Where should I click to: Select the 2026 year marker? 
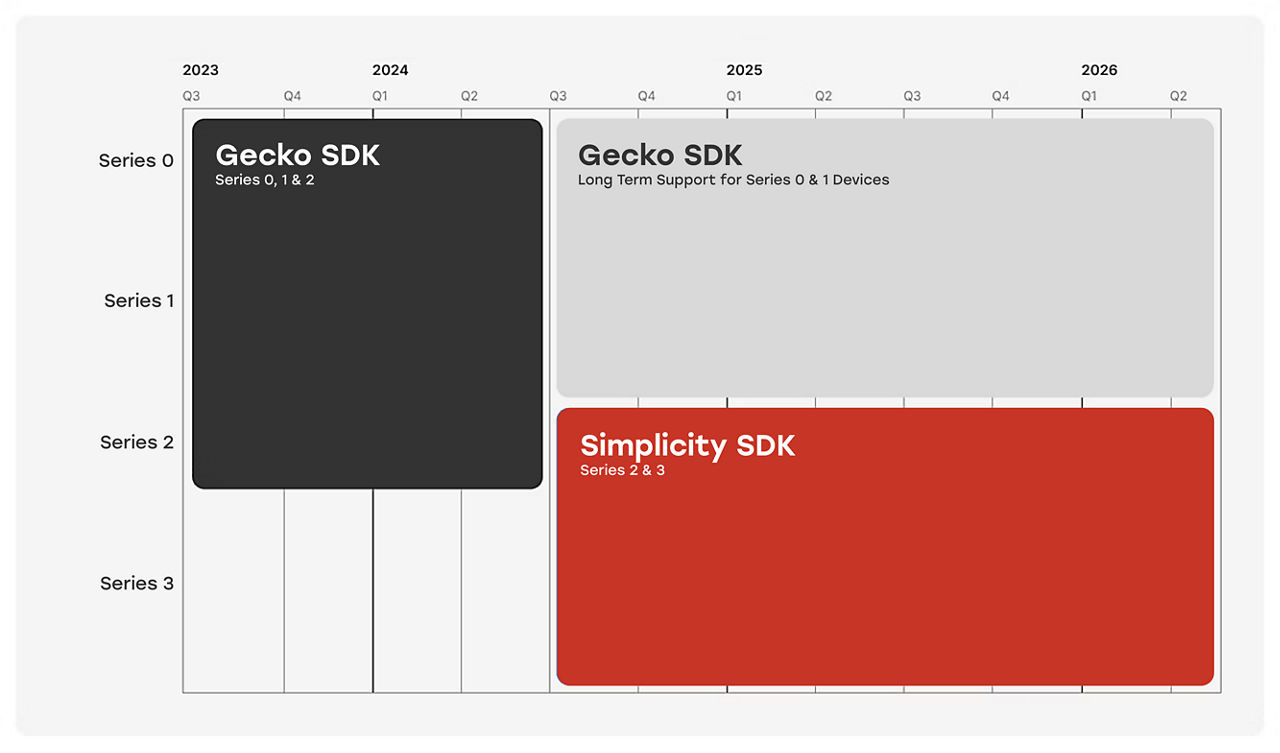coord(1099,70)
